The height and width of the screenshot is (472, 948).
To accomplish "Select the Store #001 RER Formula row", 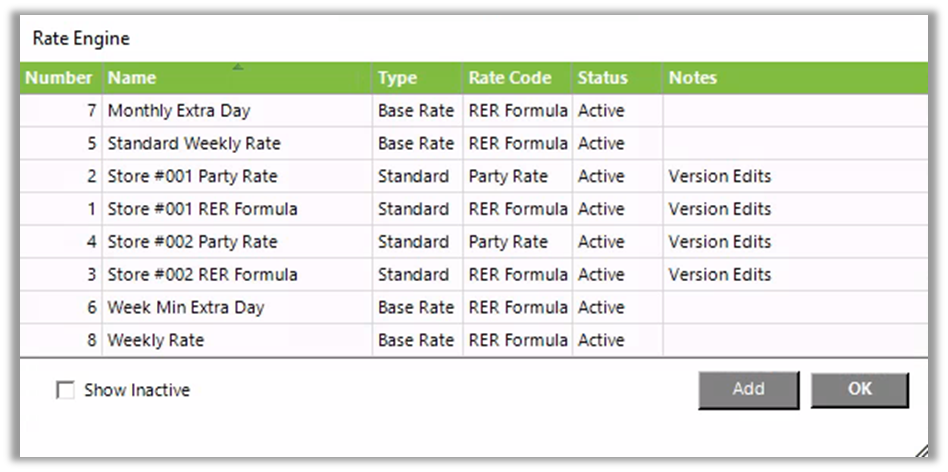I will pyautogui.click(x=203, y=210).
